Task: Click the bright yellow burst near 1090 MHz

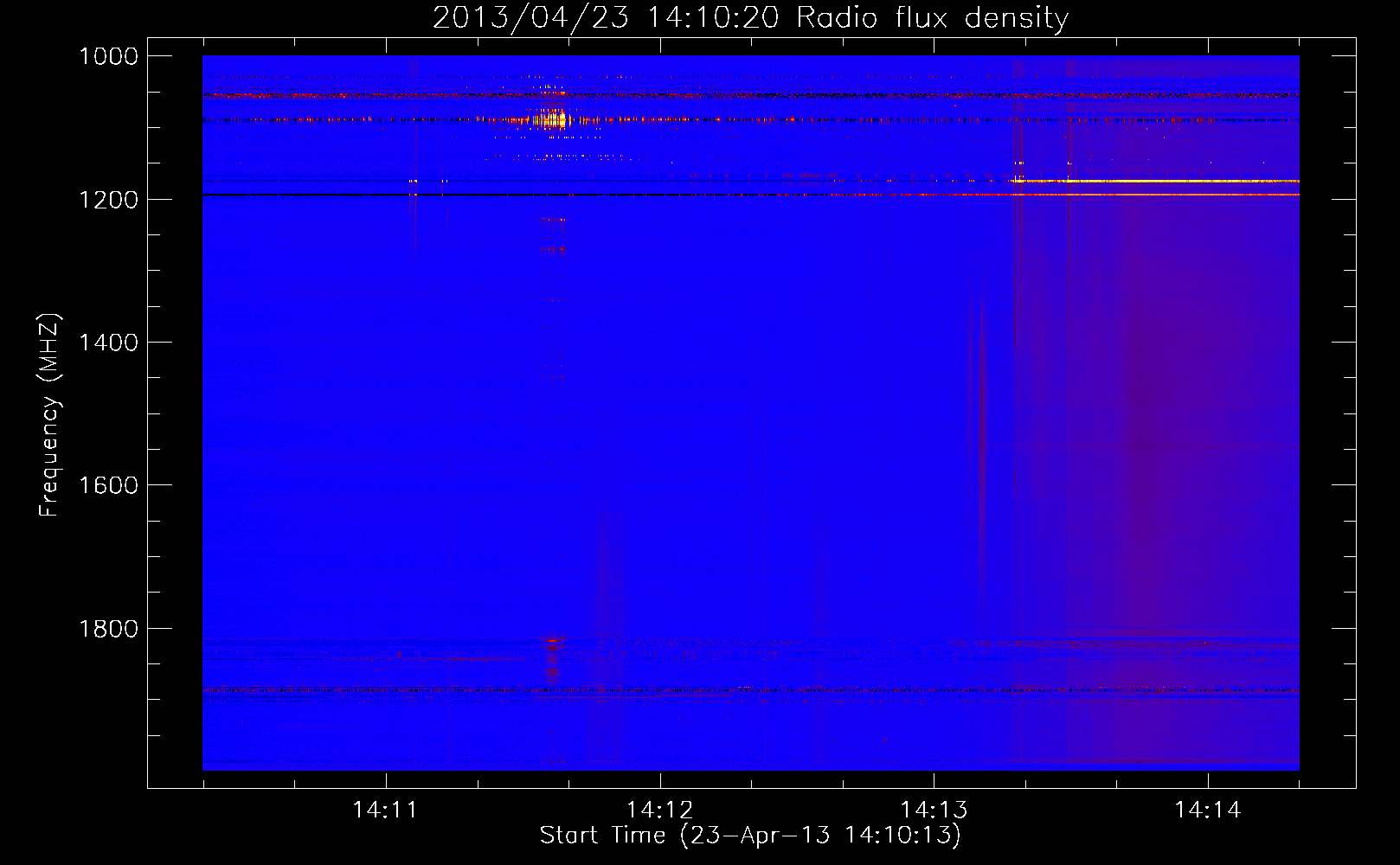Action: [x=552, y=119]
